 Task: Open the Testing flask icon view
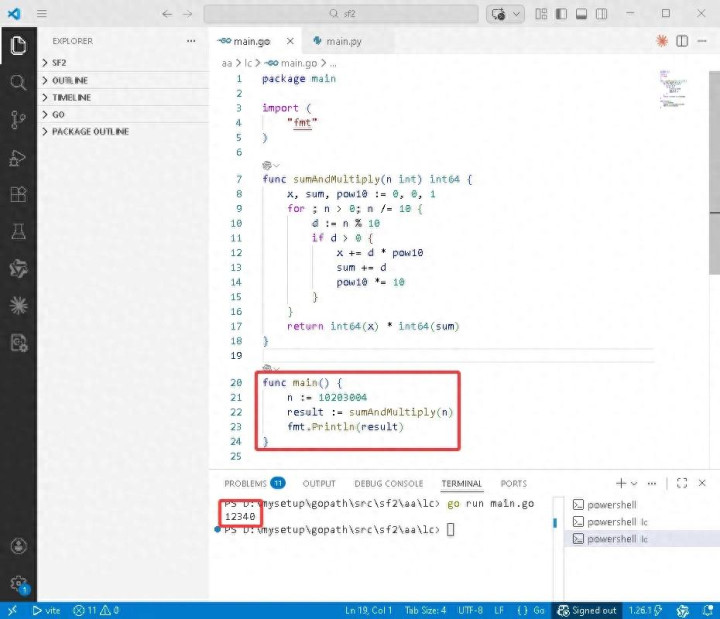(x=18, y=232)
